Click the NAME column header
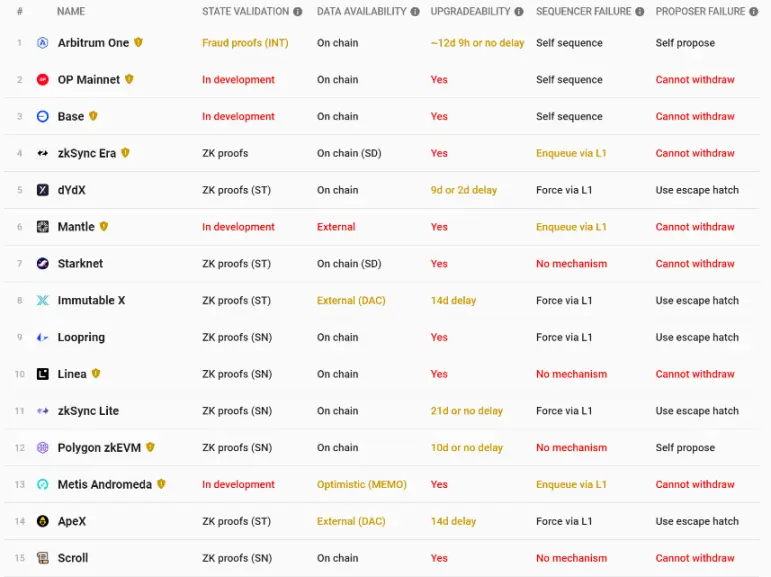This screenshot has height=577, width=771. pyautogui.click(x=71, y=11)
